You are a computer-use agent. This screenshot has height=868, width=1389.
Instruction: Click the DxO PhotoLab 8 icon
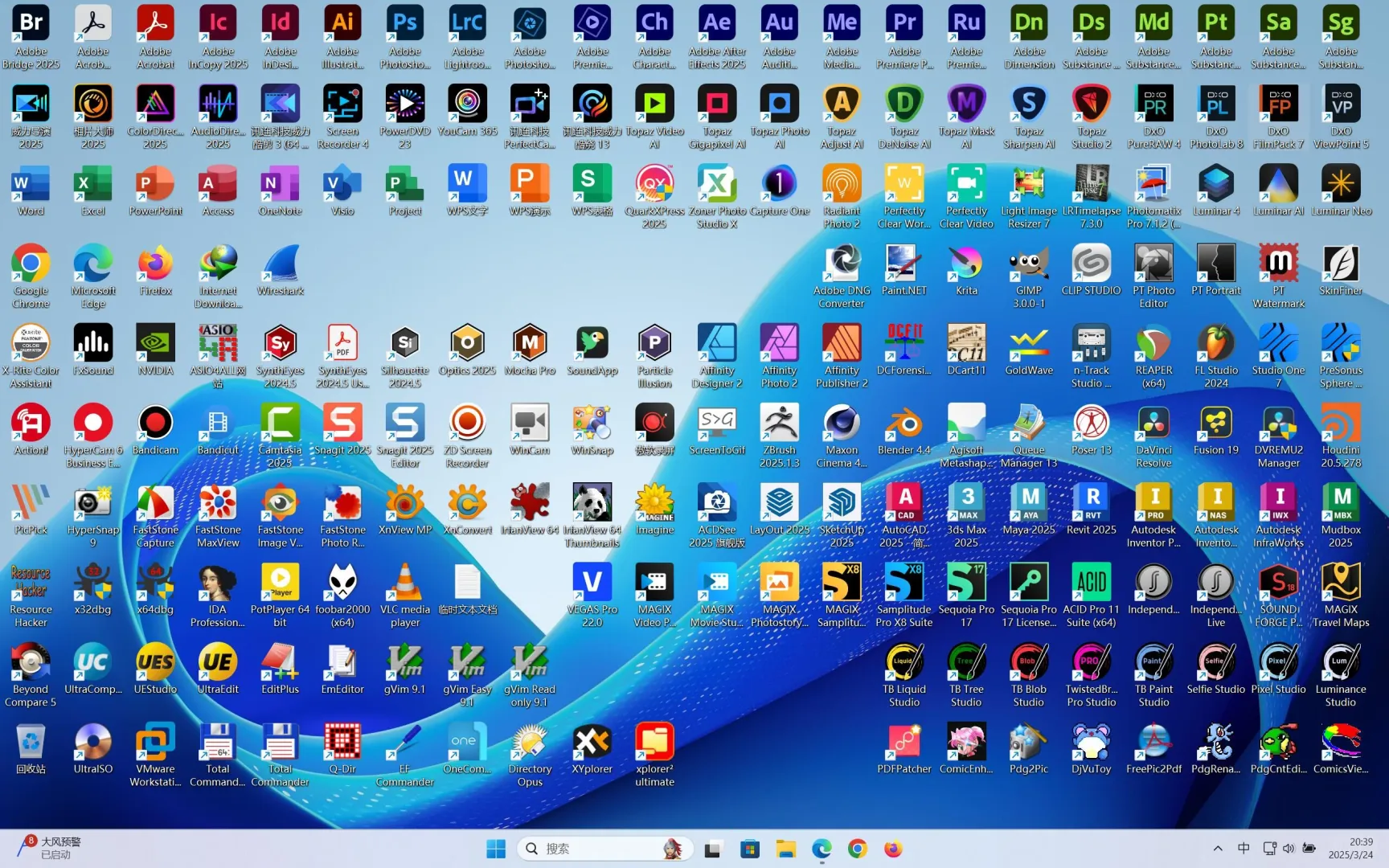pos(1216,117)
